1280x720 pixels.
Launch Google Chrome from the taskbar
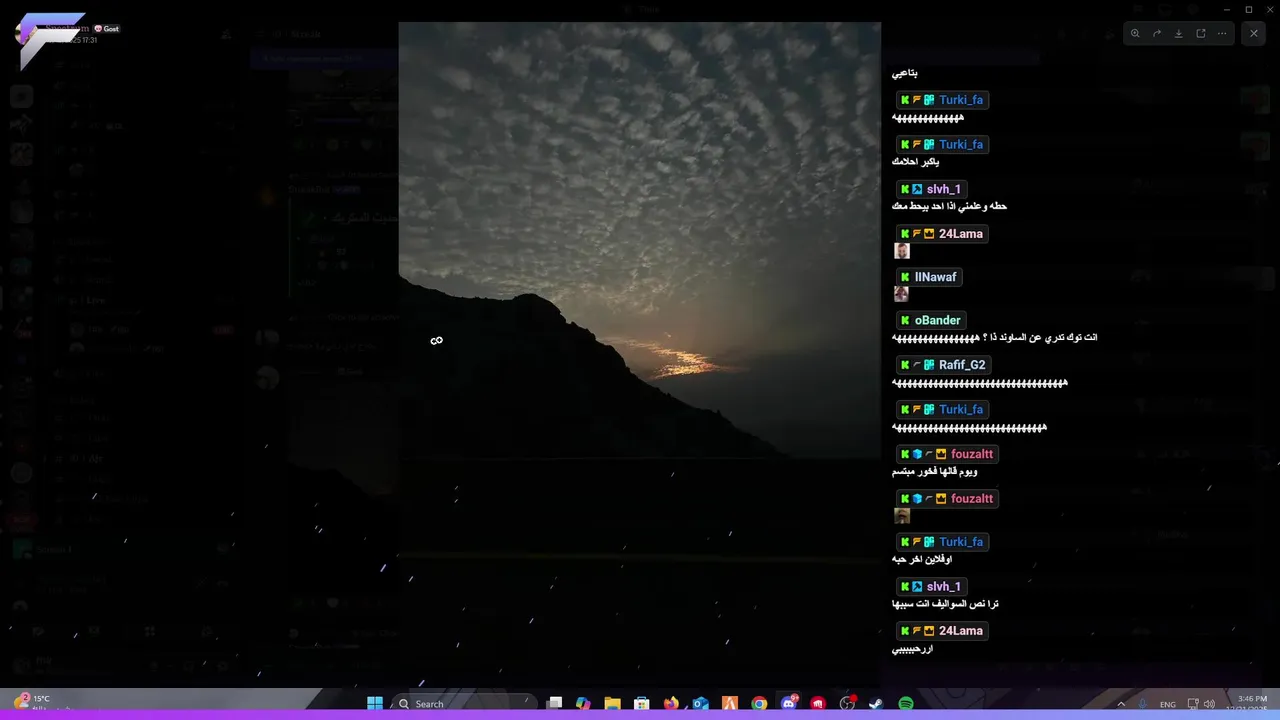(x=760, y=704)
